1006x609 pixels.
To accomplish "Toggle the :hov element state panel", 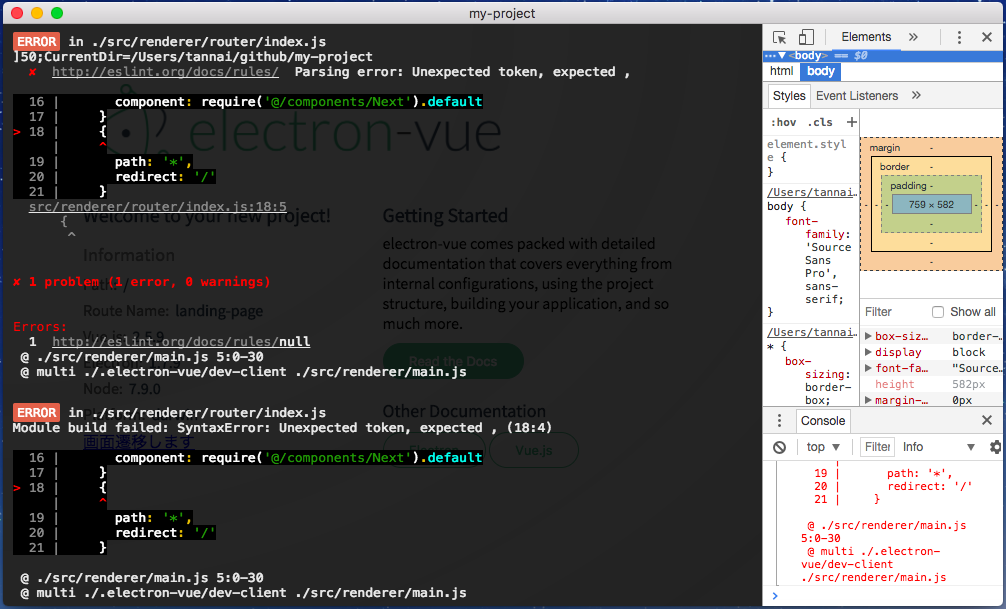I will (x=783, y=122).
